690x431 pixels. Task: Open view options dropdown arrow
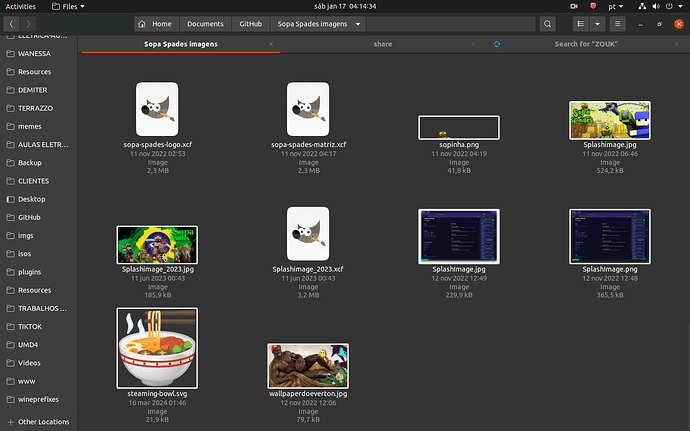click(x=597, y=24)
